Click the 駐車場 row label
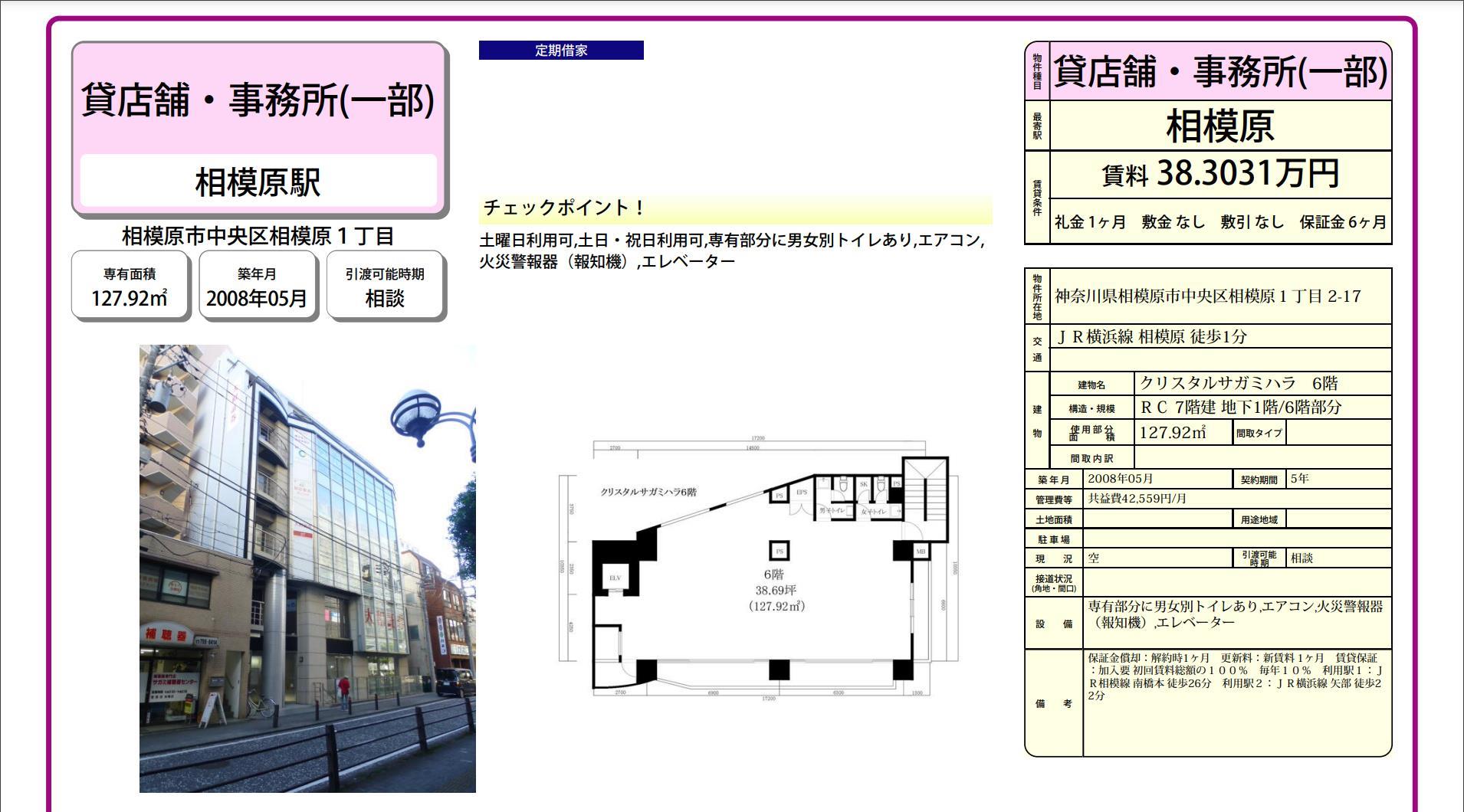The height and width of the screenshot is (812, 1464). click(1054, 539)
